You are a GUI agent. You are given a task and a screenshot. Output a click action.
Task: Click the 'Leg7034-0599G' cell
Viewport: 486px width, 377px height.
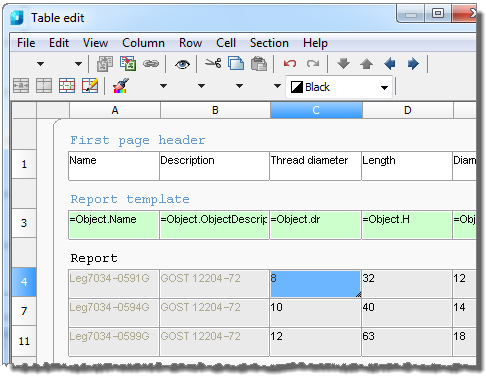(x=114, y=342)
